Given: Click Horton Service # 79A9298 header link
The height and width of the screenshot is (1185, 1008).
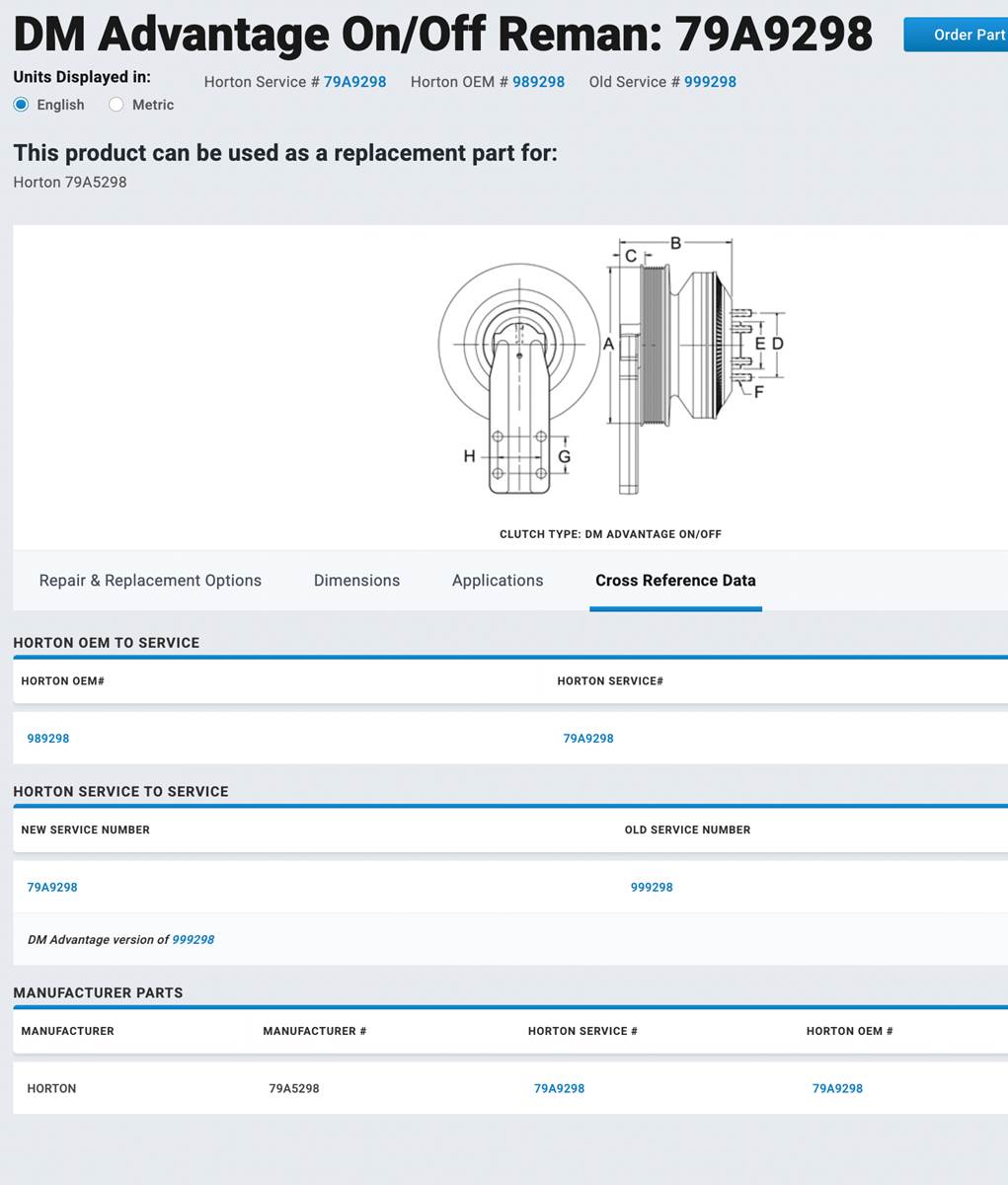Looking at the screenshot, I should 354,82.
